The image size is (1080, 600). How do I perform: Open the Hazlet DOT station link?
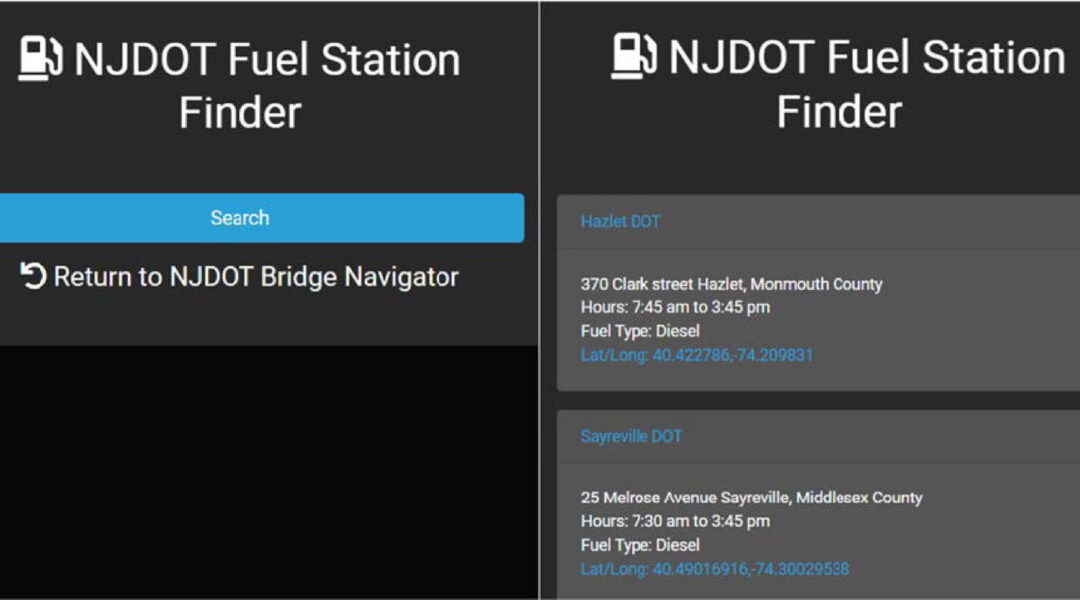tap(620, 221)
